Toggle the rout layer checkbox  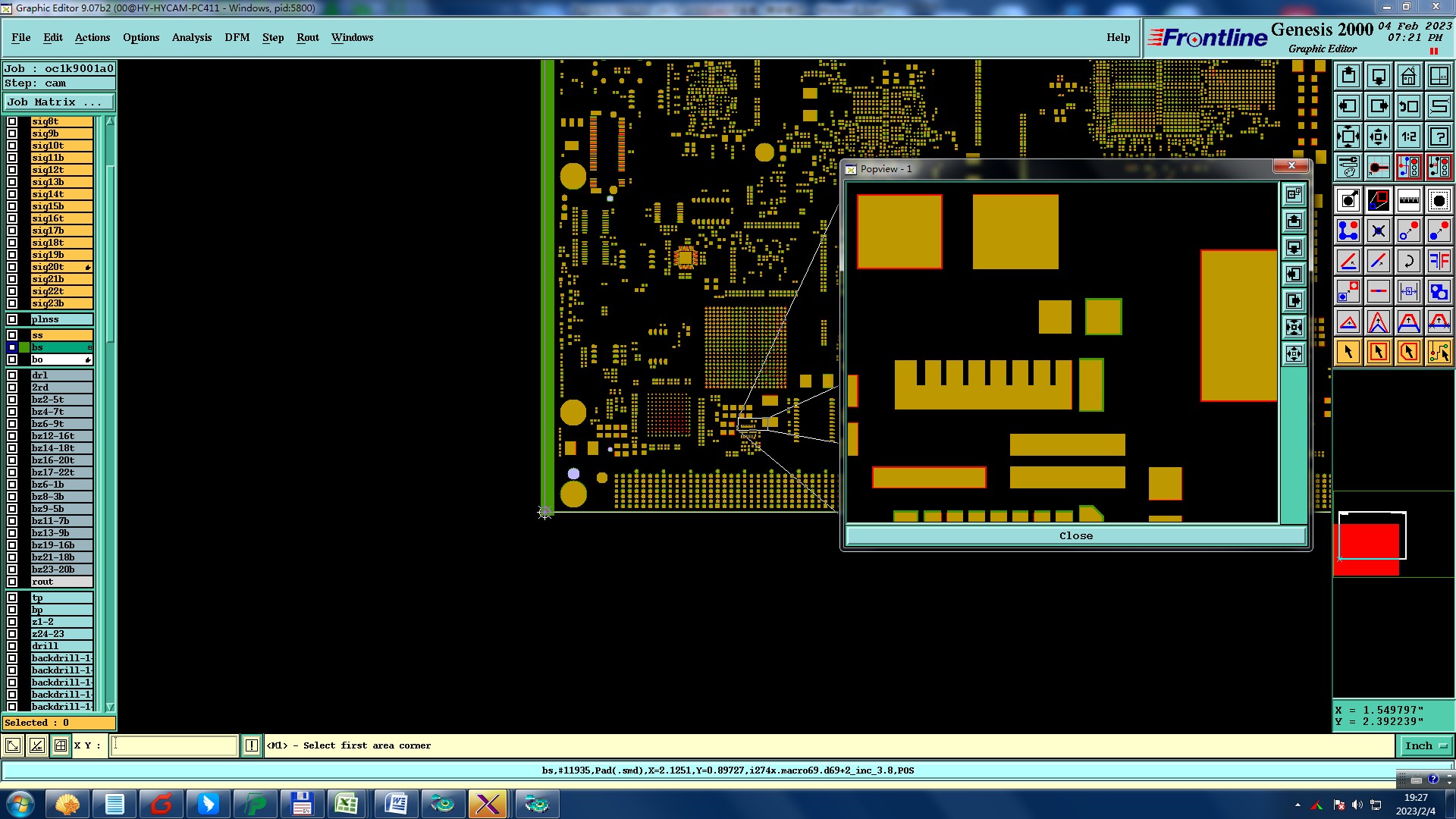[x=12, y=582]
